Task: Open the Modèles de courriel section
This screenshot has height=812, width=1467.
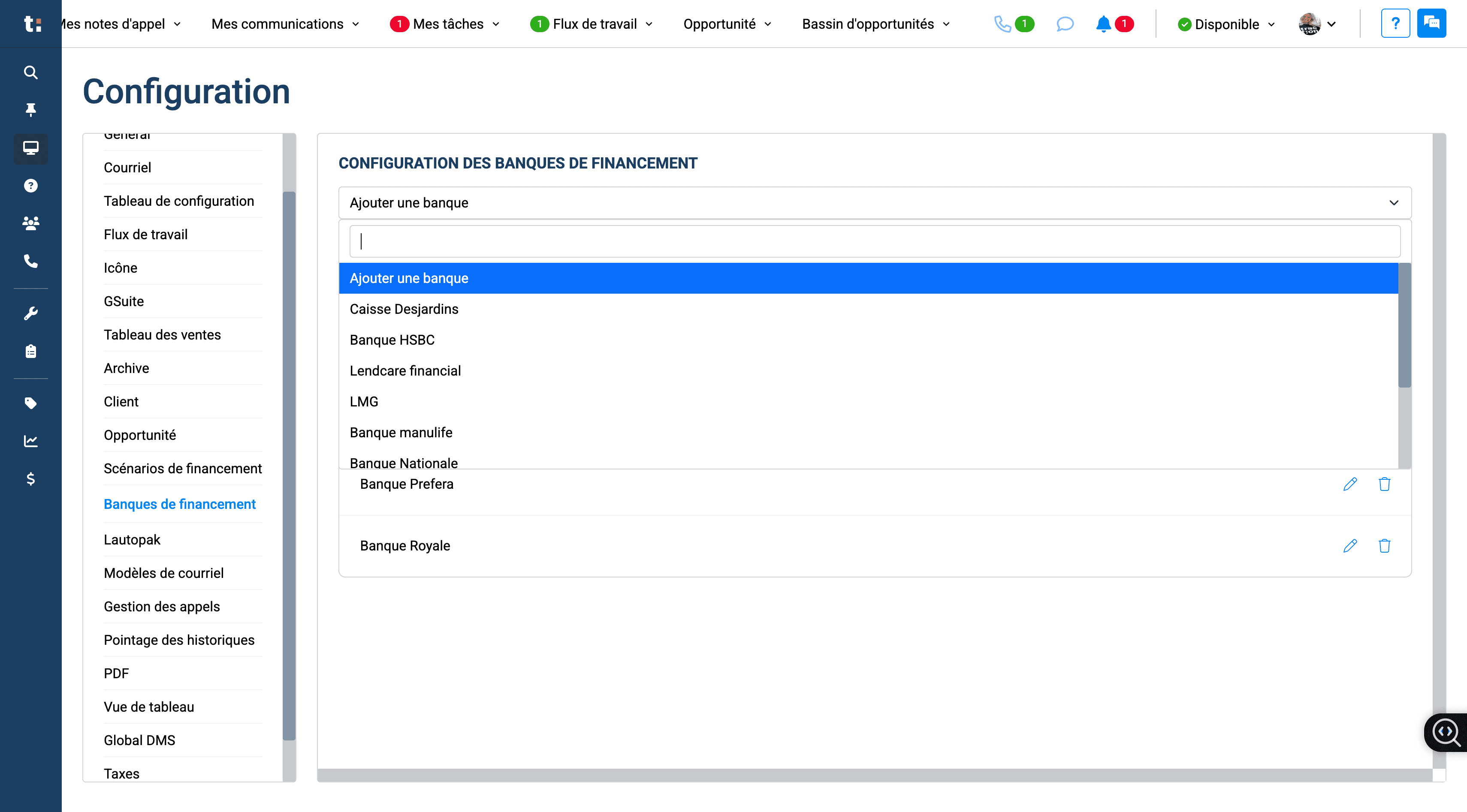Action: point(163,573)
